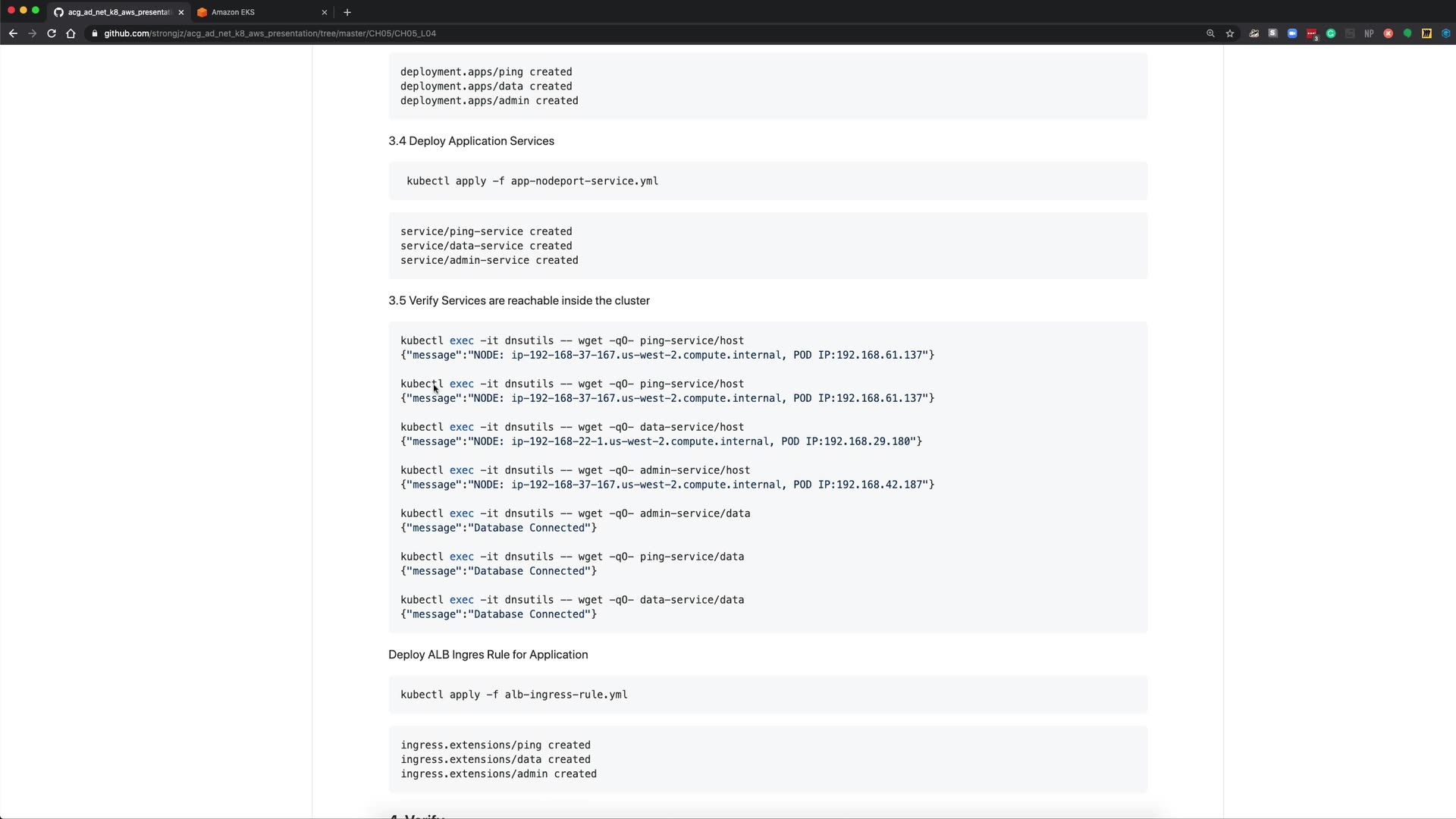Click the kubectl apply app-nodeport-service.yml code block
This screenshot has height=819, width=1456.
point(532,181)
